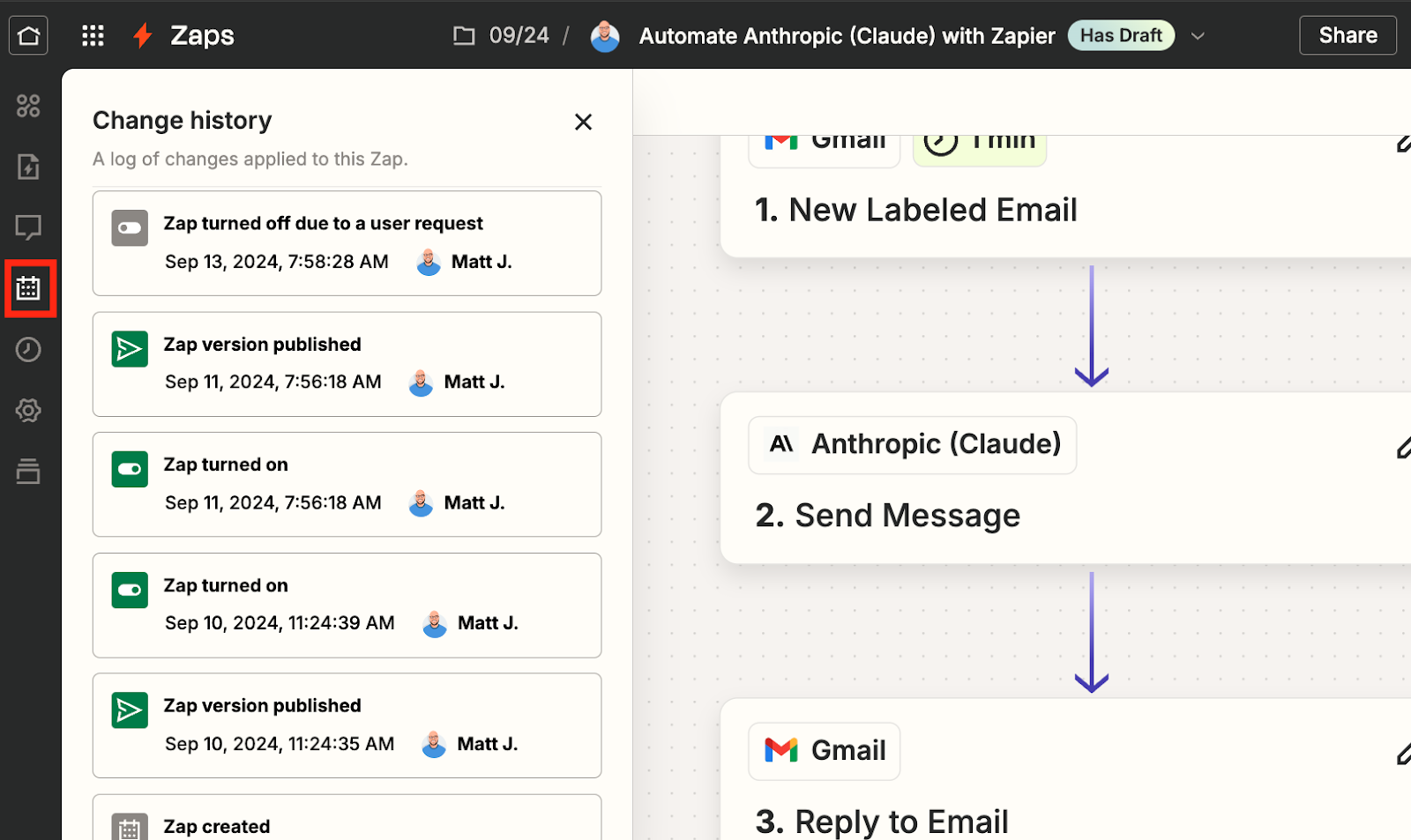
Task: Click the Gmail app chip on step 3
Action: tap(824, 750)
